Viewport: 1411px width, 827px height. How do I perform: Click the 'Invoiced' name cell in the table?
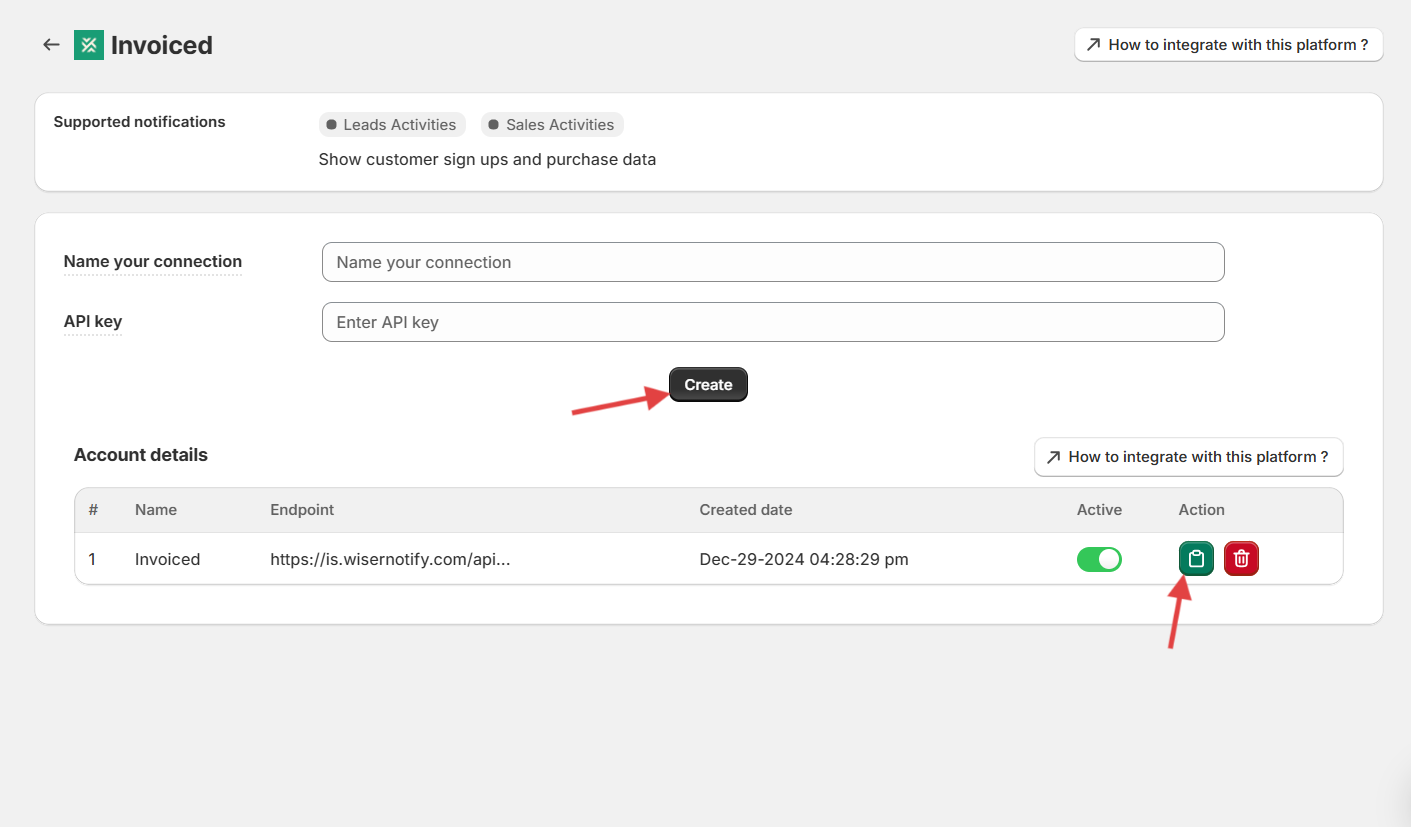coord(168,559)
